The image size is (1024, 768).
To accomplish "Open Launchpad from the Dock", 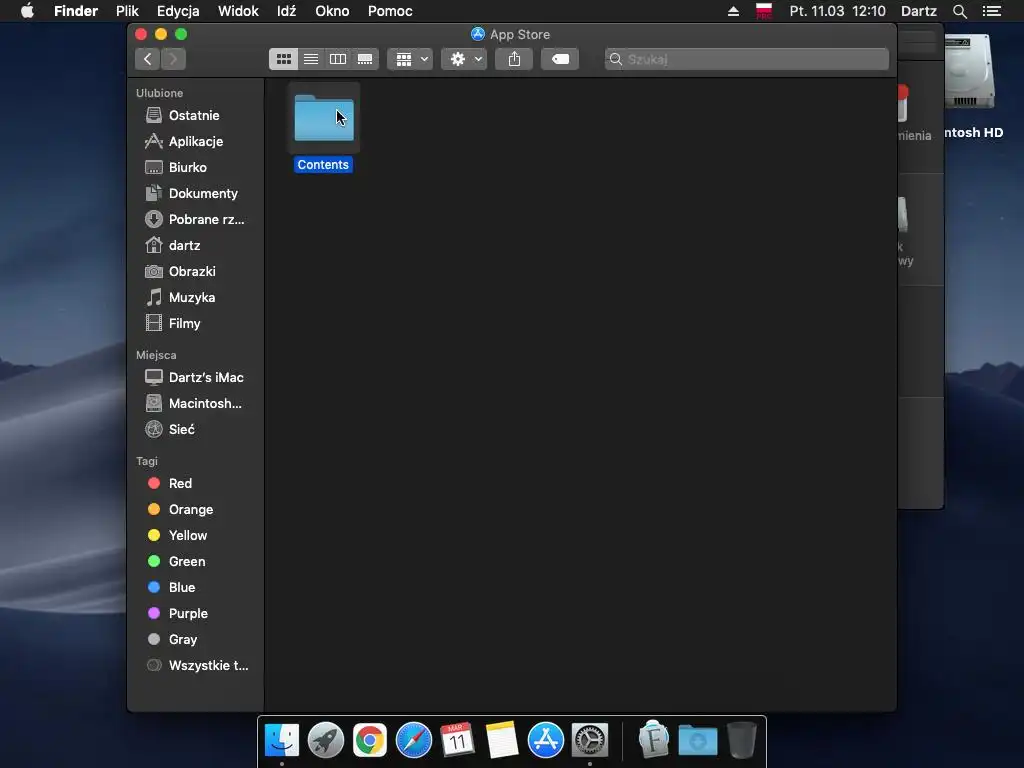I will pos(325,740).
